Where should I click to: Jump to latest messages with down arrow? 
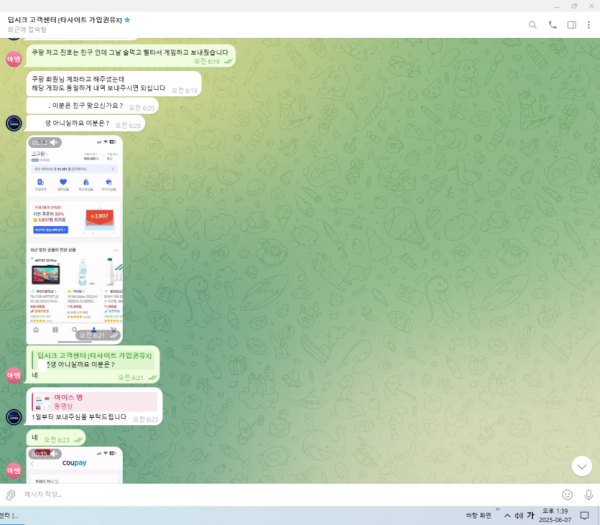click(582, 466)
